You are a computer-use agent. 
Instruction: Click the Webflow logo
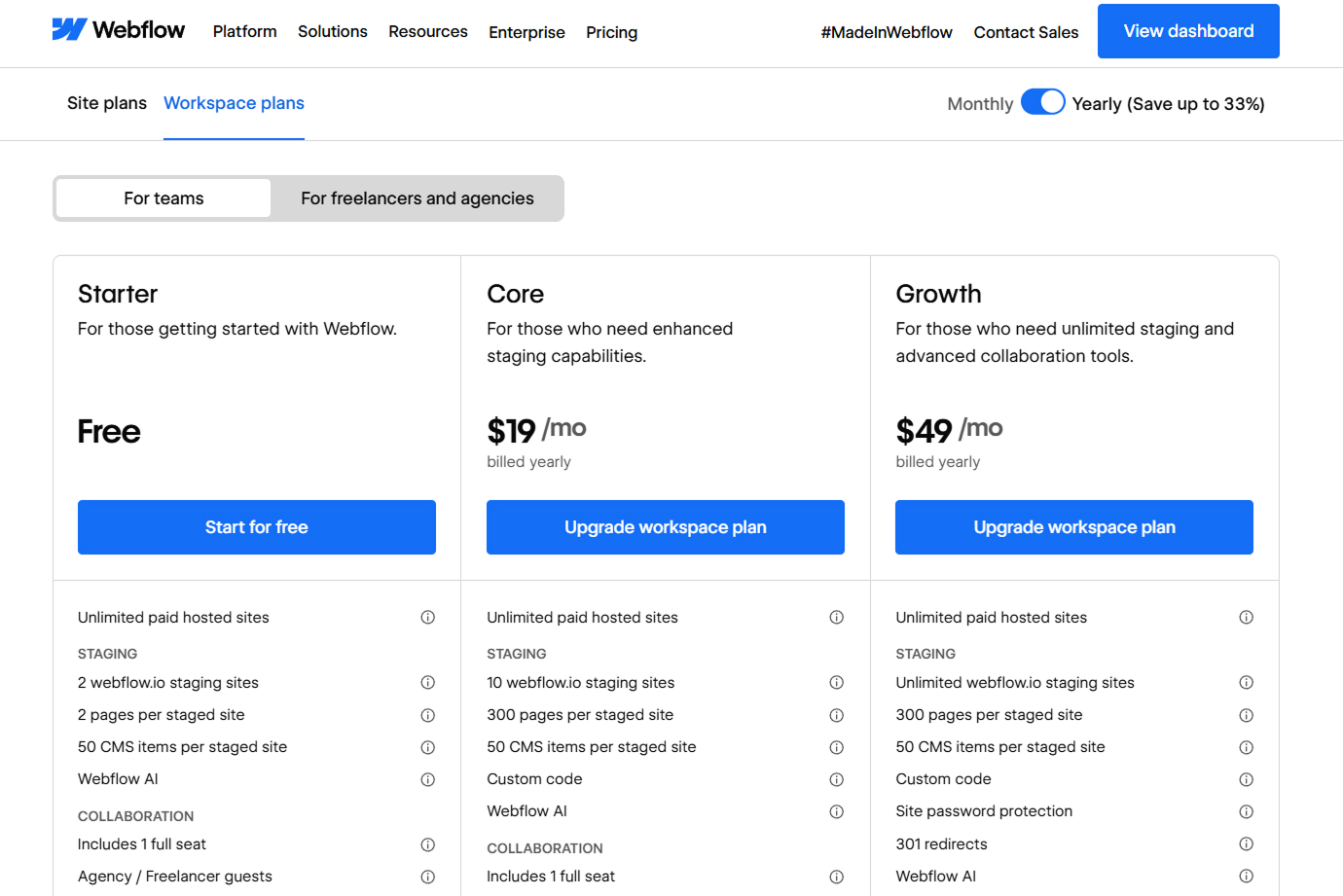(118, 30)
